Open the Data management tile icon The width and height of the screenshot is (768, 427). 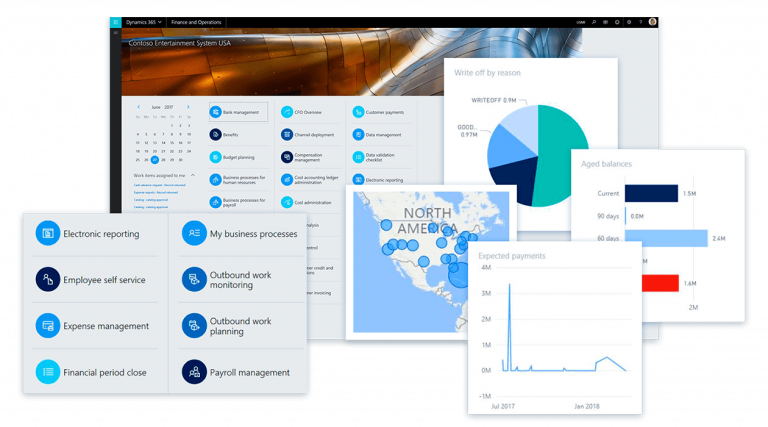(x=359, y=134)
